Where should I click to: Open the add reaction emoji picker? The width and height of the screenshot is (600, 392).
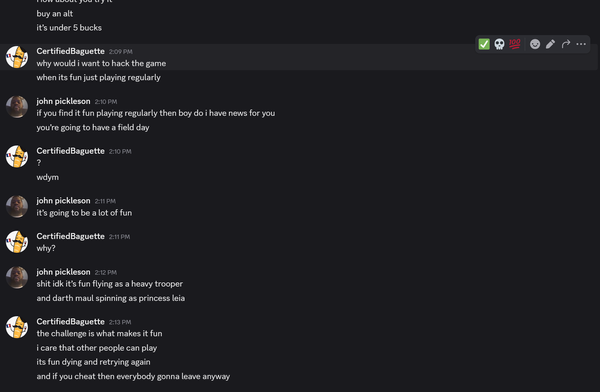535,44
